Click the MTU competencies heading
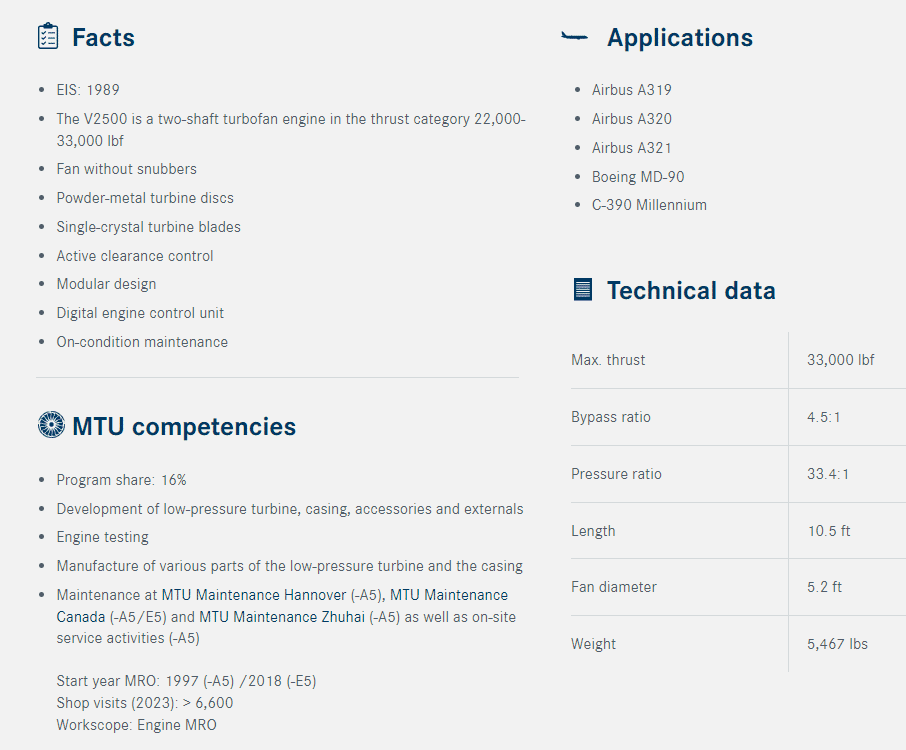 click(184, 427)
